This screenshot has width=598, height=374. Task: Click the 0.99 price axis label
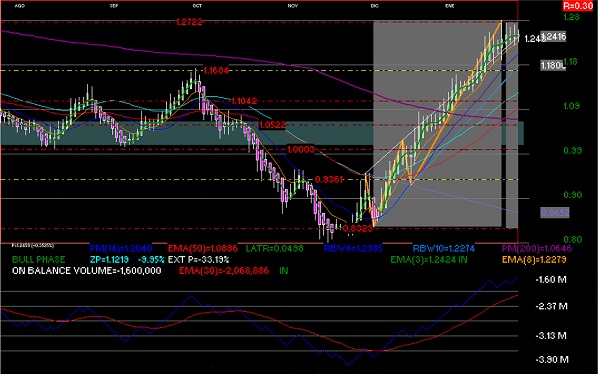[573, 151]
